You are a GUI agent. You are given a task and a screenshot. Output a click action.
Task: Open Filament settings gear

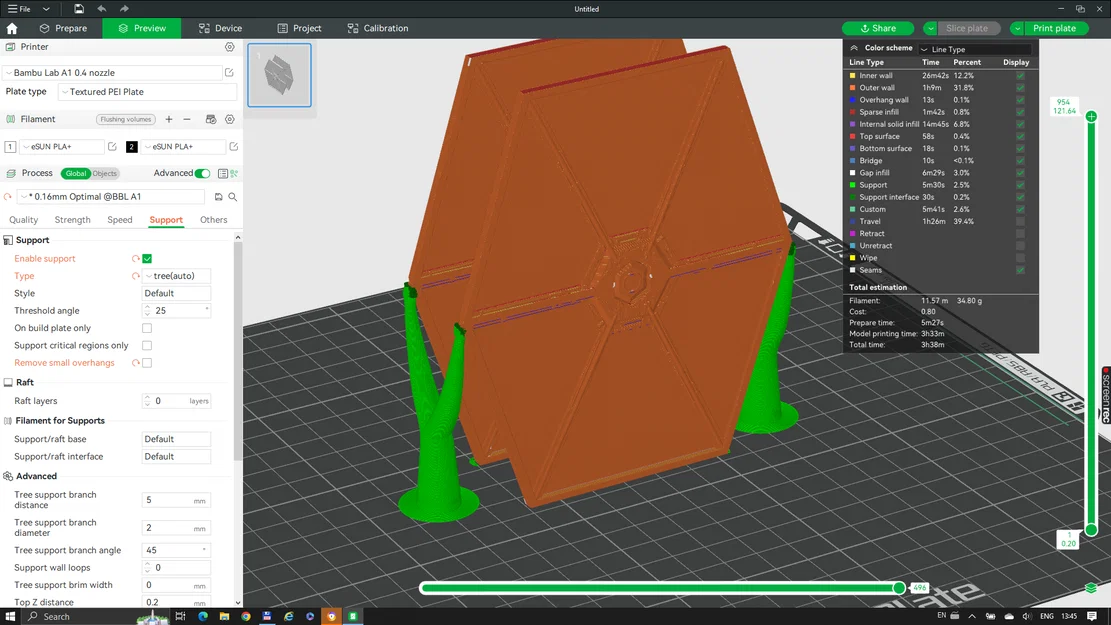pyautogui.click(x=230, y=119)
